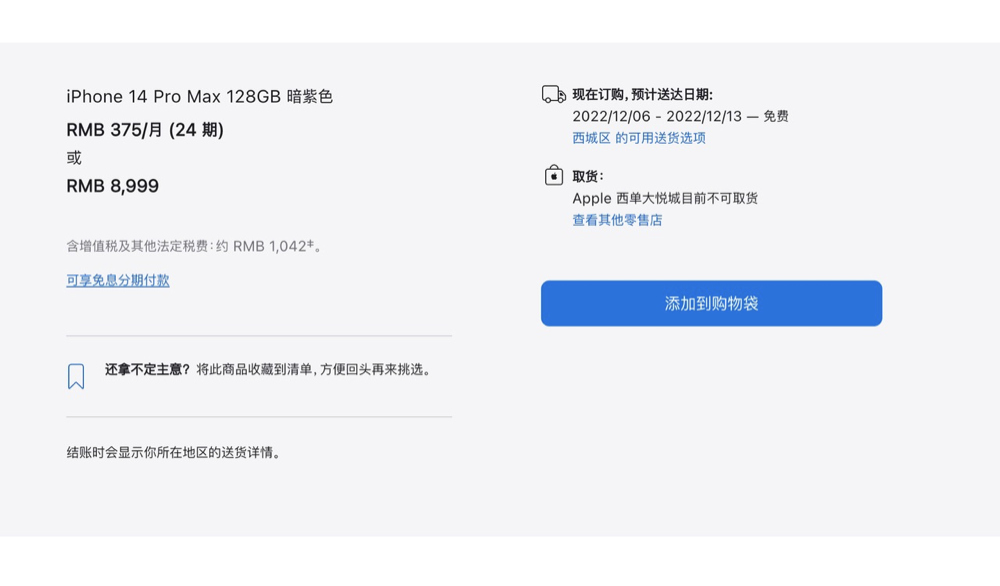Click the delivery truck icon
The width and height of the screenshot is (1000, 586).
coord(553,95)
